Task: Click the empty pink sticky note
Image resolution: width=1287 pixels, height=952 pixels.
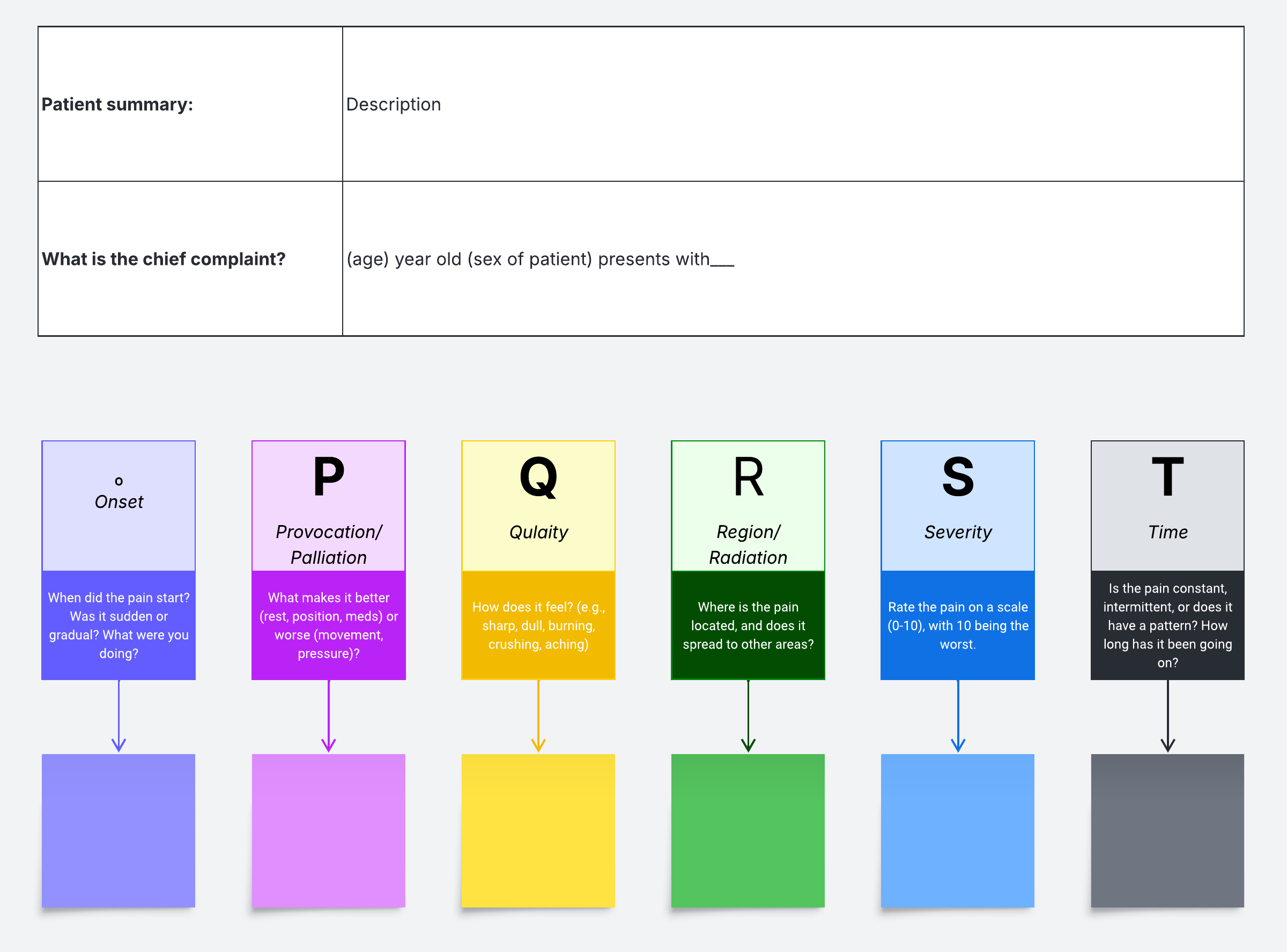Action: (x=328, y=830)
